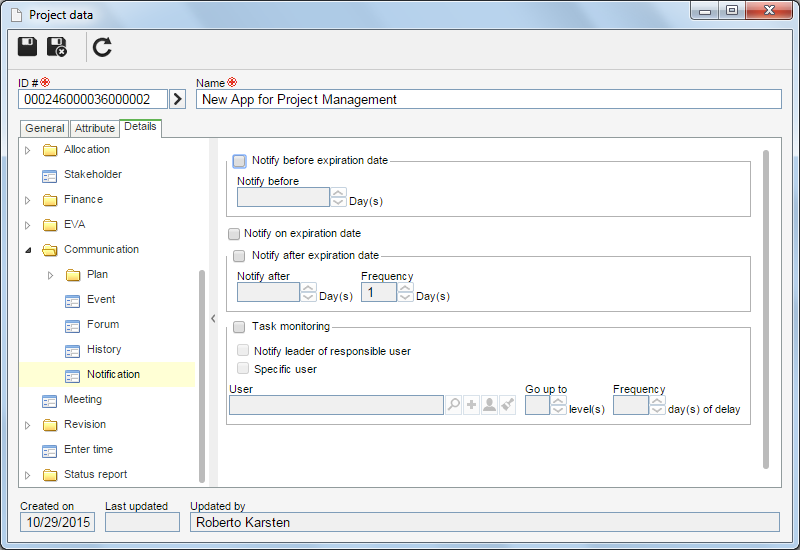Click the Meeting form icon
The height and width of the screenshot is (550, 800).
49,402
